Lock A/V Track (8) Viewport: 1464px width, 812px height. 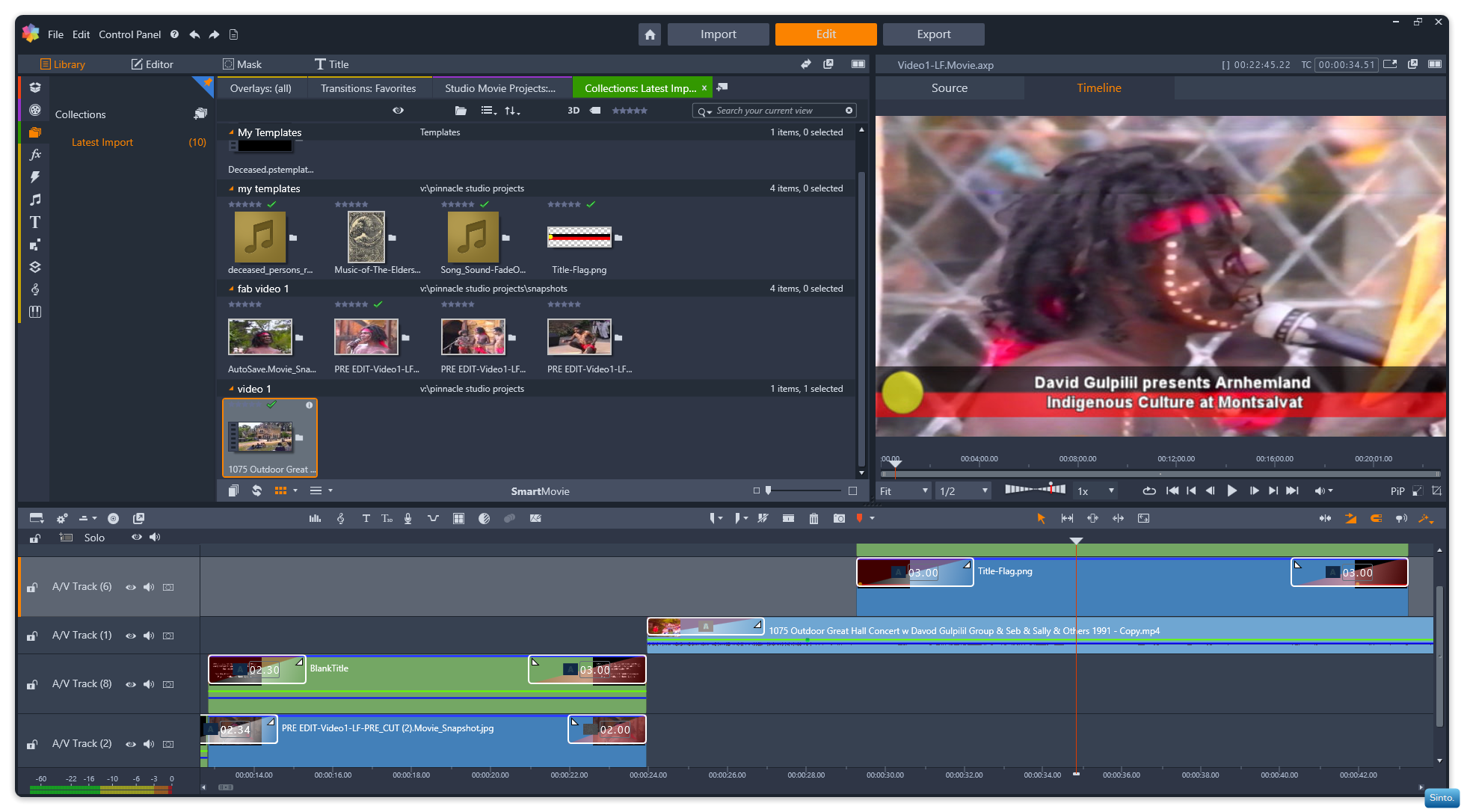point(32,685)
